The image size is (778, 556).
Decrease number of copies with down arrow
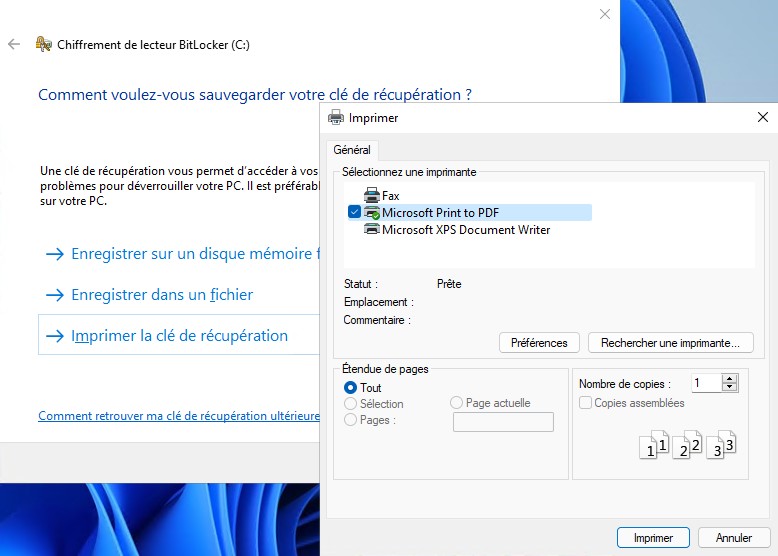tap(729, 387)
